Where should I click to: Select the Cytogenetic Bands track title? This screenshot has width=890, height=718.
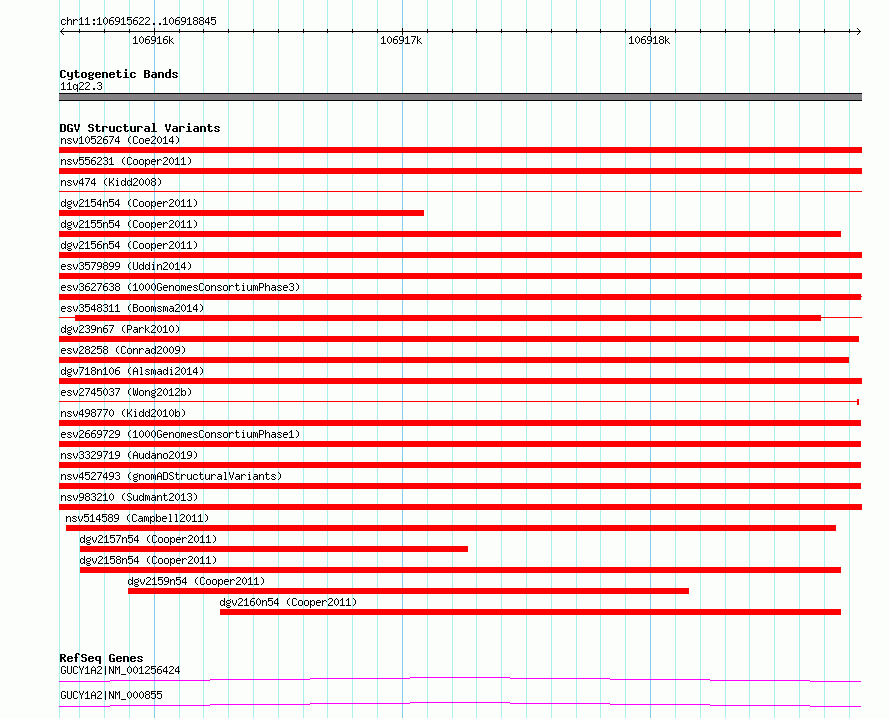tap(119, 74)
